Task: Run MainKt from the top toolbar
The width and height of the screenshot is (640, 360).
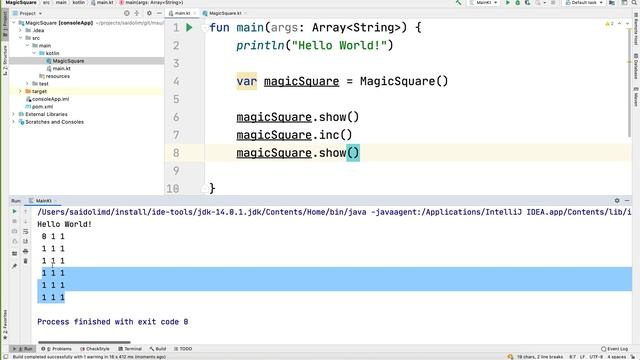Action: pos(508,2)
